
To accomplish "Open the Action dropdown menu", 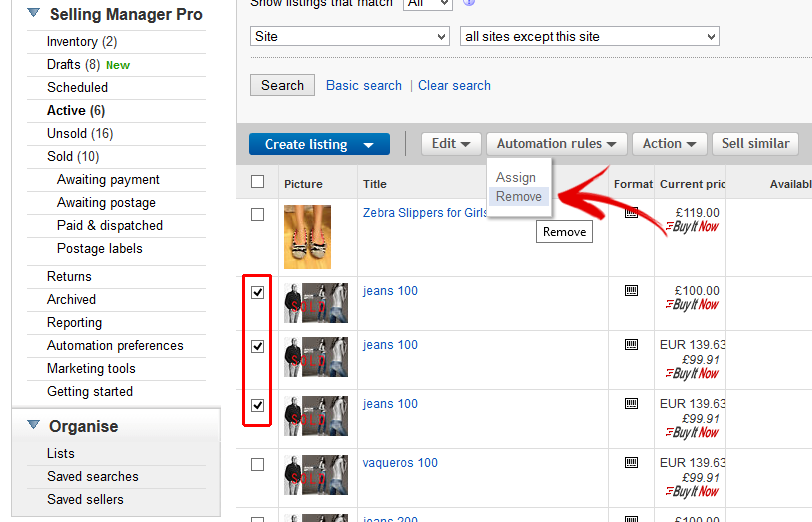I will click(669, 144).
